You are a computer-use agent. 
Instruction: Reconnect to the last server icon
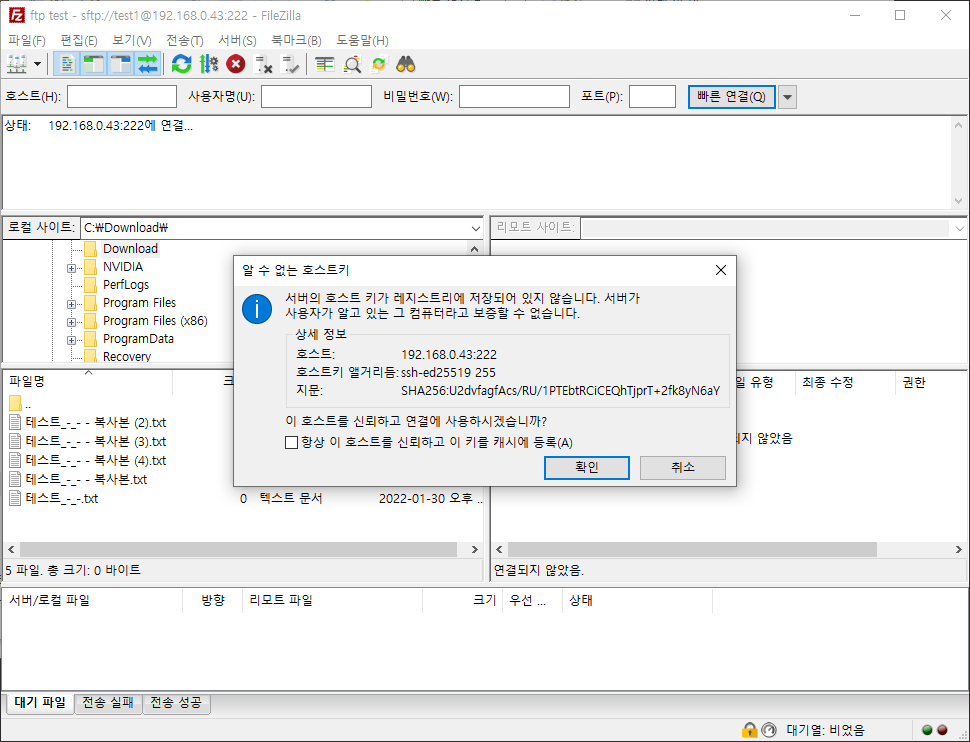(290, 64)
